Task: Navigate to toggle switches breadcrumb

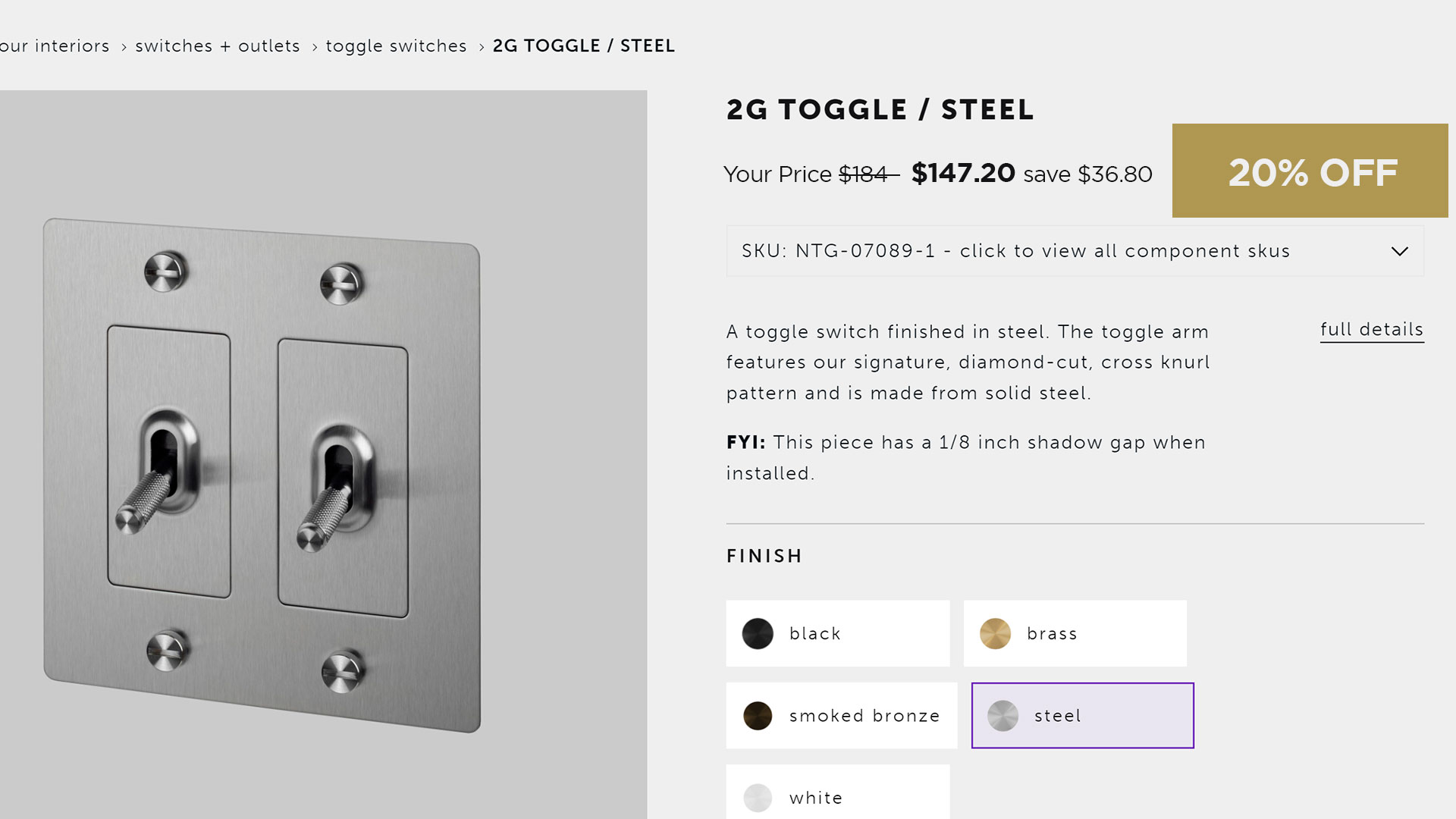Action: pos(396,46)
